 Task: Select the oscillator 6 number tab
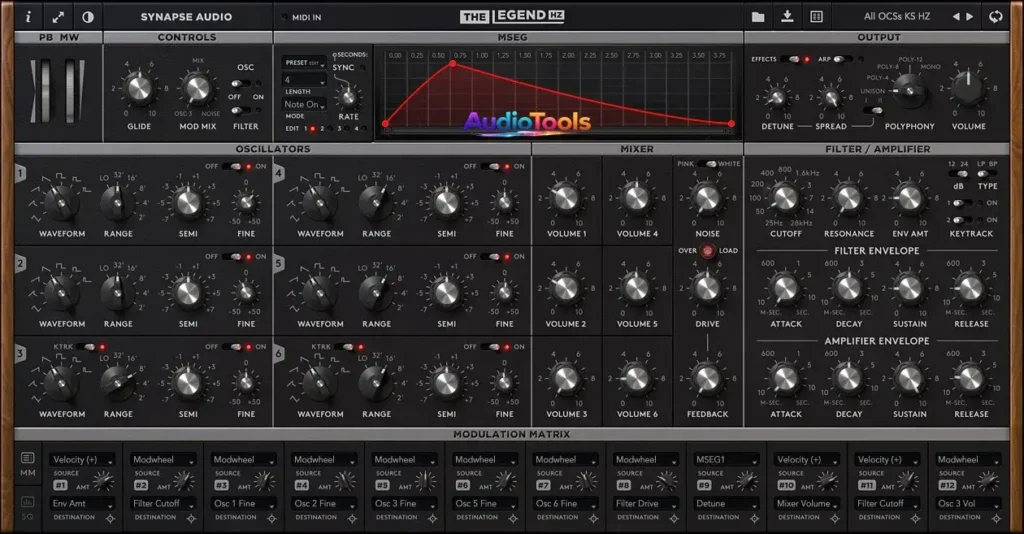(279, 354)
